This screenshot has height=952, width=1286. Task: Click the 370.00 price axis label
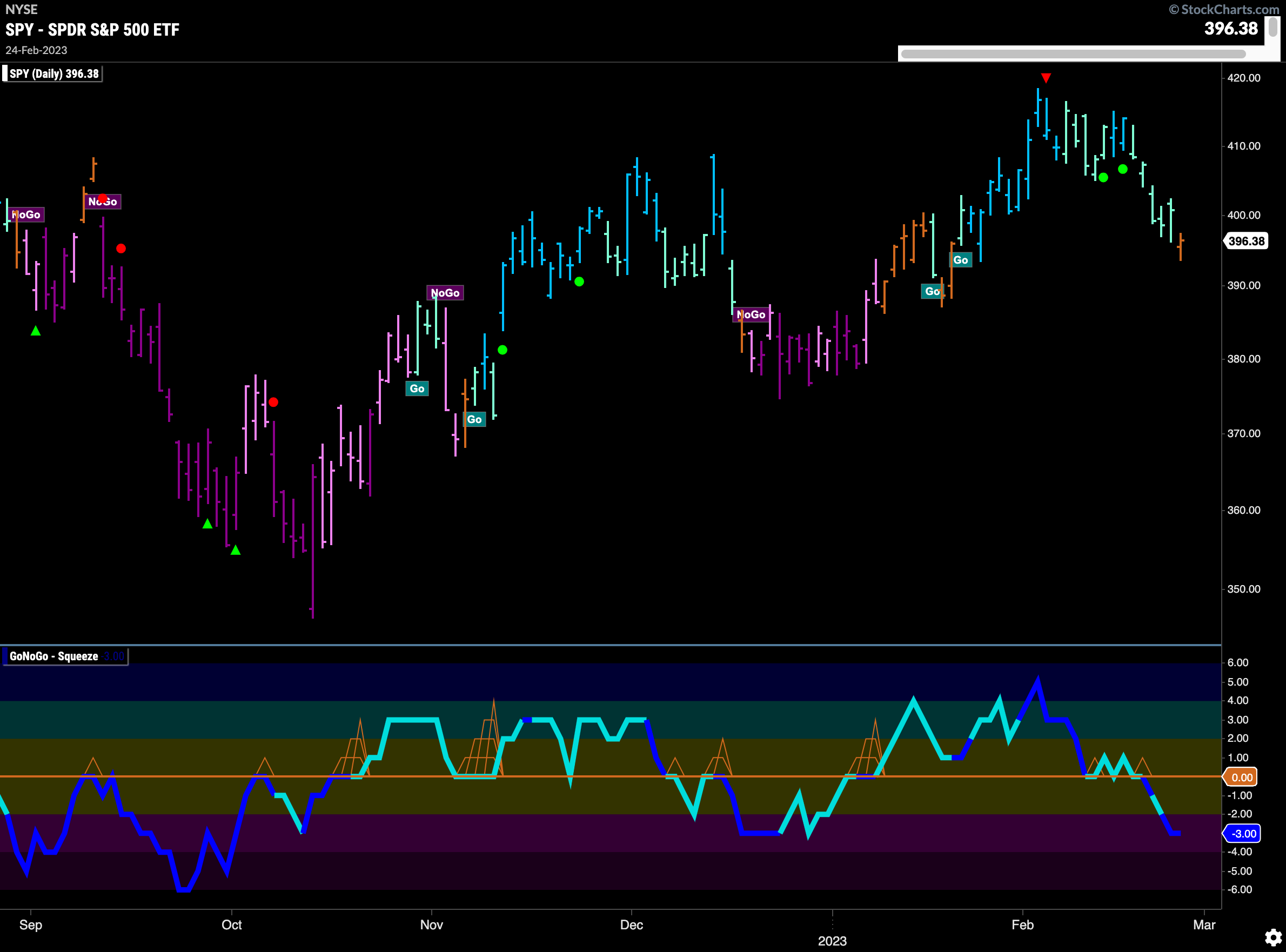pos(1243,433)
